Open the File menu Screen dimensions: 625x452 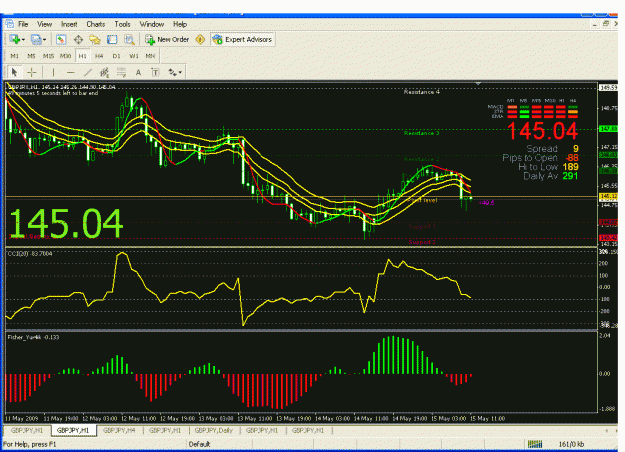tap(23, 24)
